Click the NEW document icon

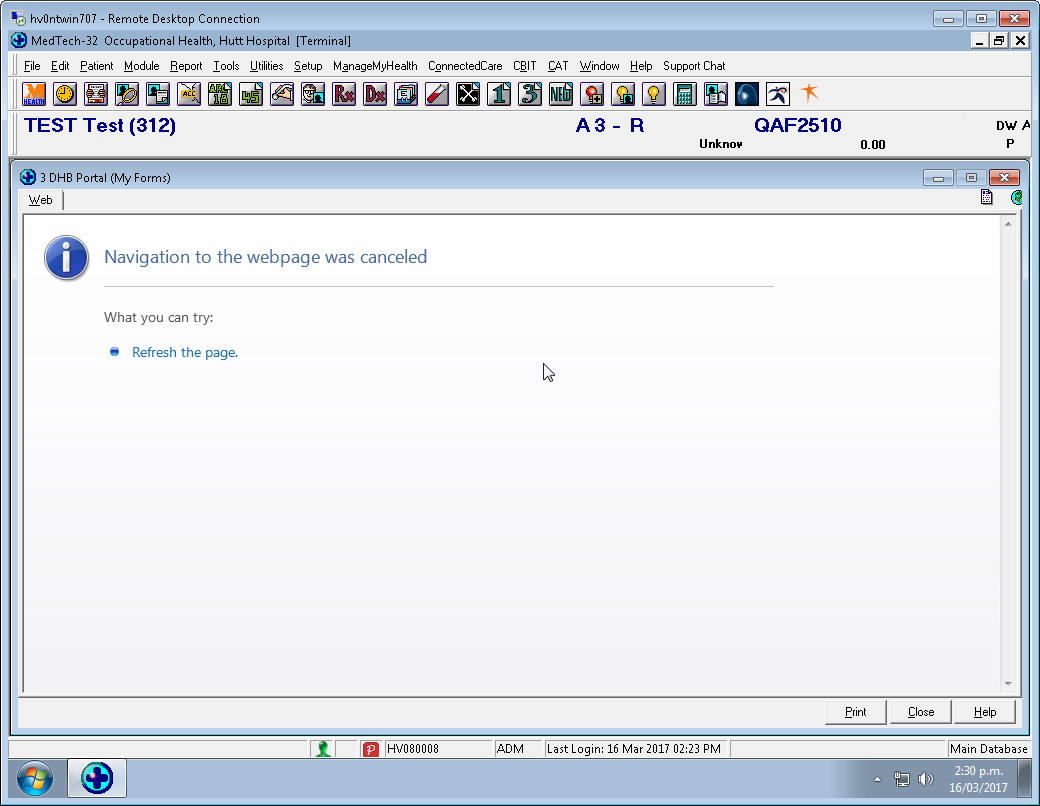pyautogui.click(x=560, y=94)
